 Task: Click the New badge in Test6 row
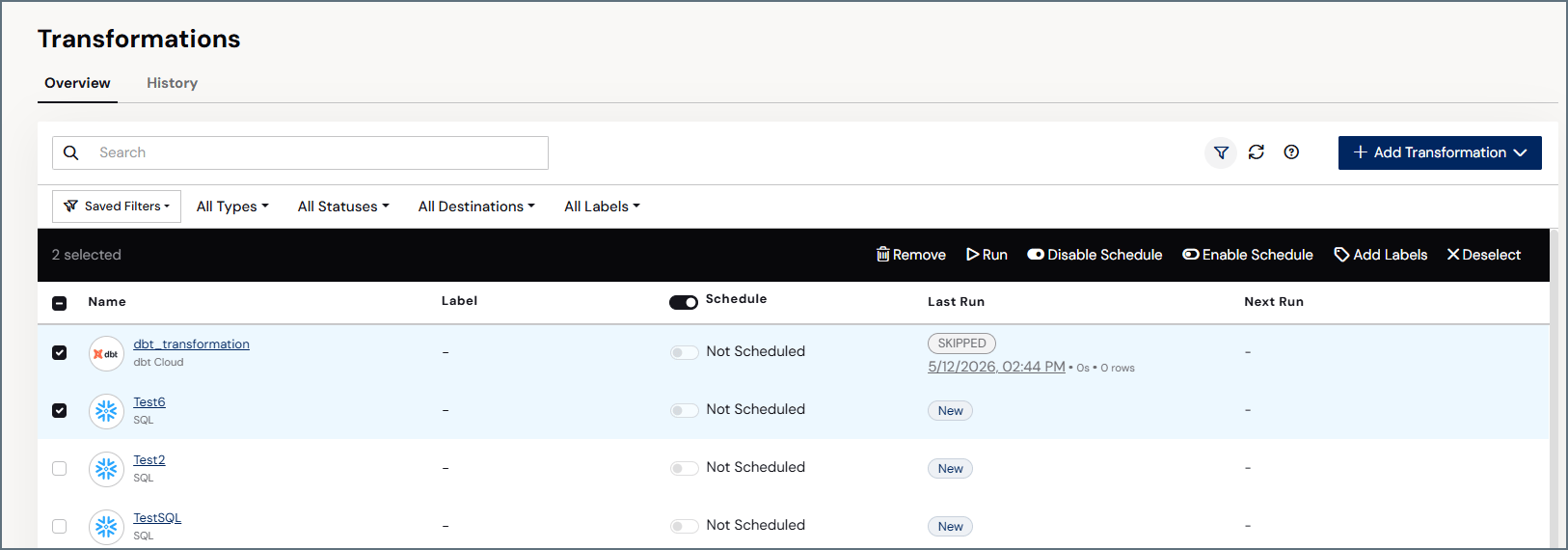tap(950, 411)
